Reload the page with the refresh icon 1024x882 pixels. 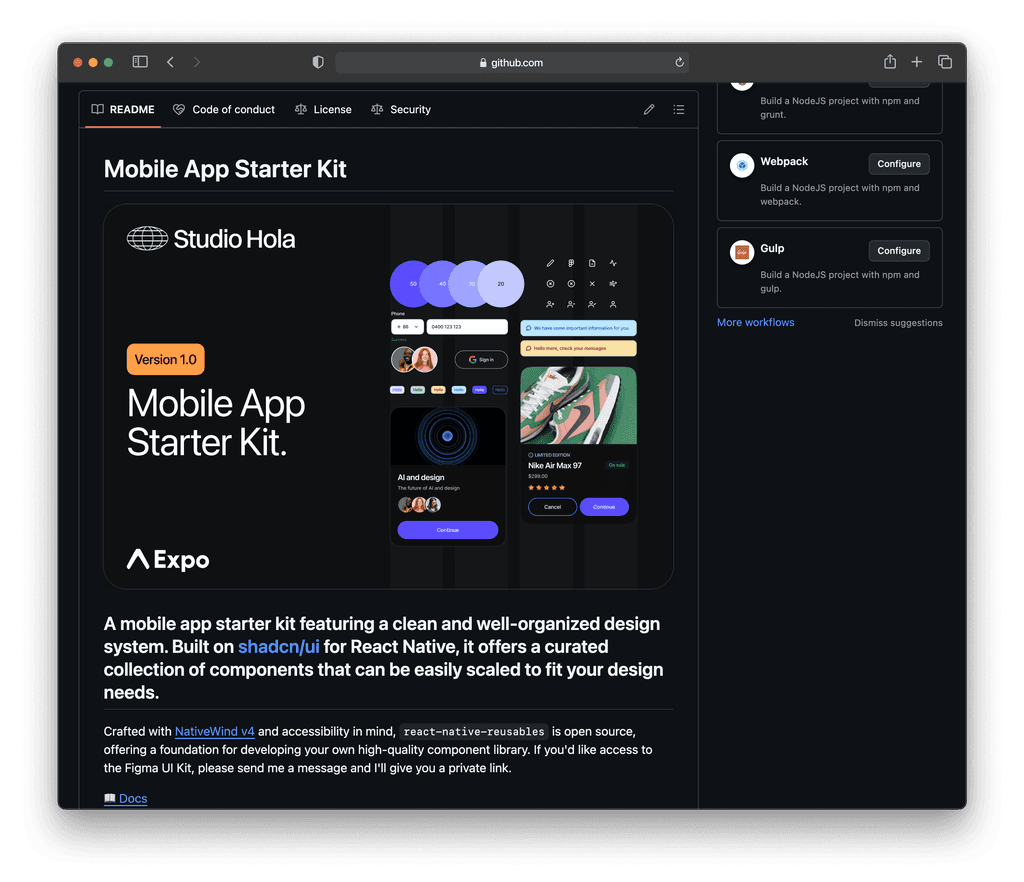point(679,62)
